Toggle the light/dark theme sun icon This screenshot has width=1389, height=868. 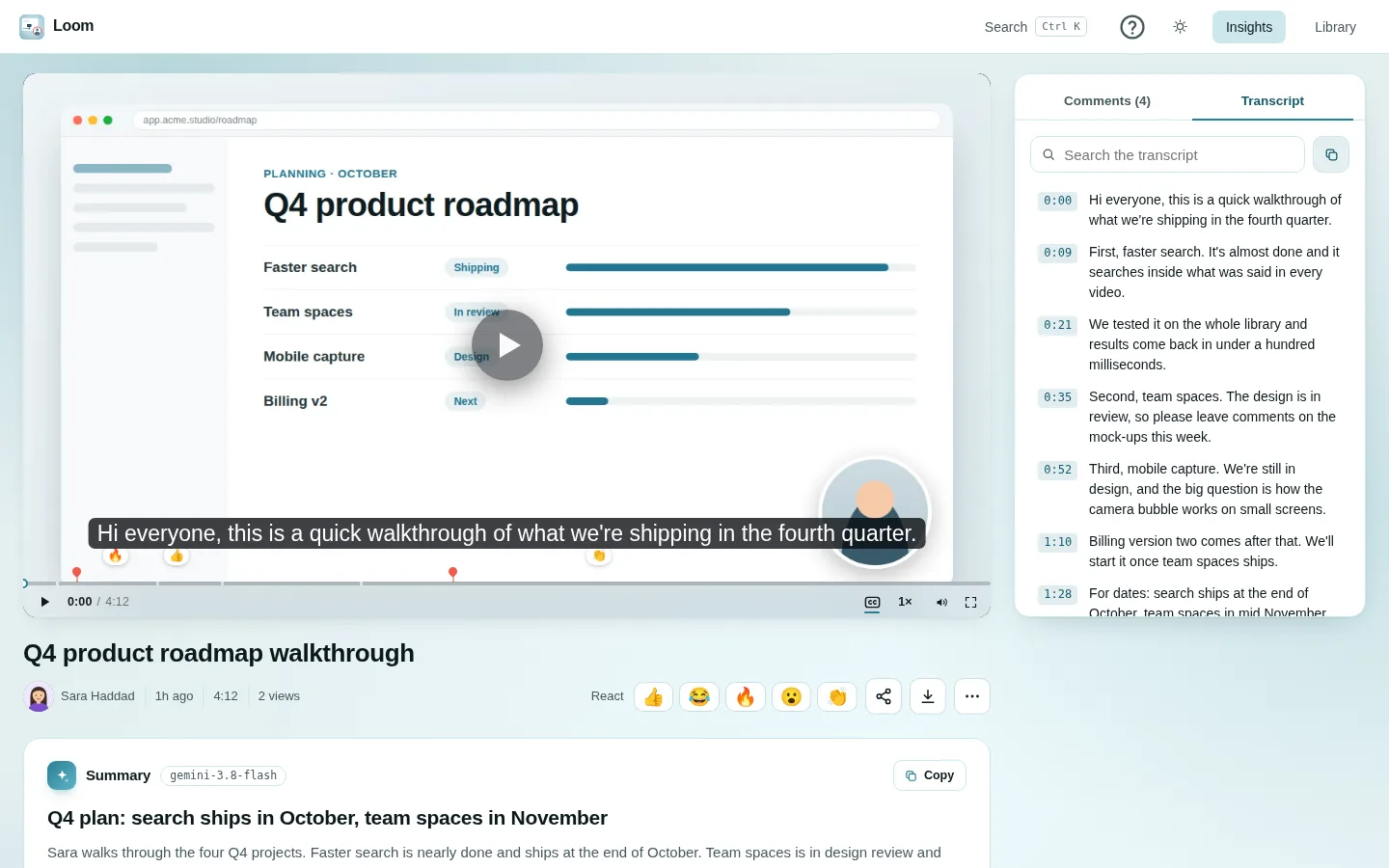click(1180, 27)
